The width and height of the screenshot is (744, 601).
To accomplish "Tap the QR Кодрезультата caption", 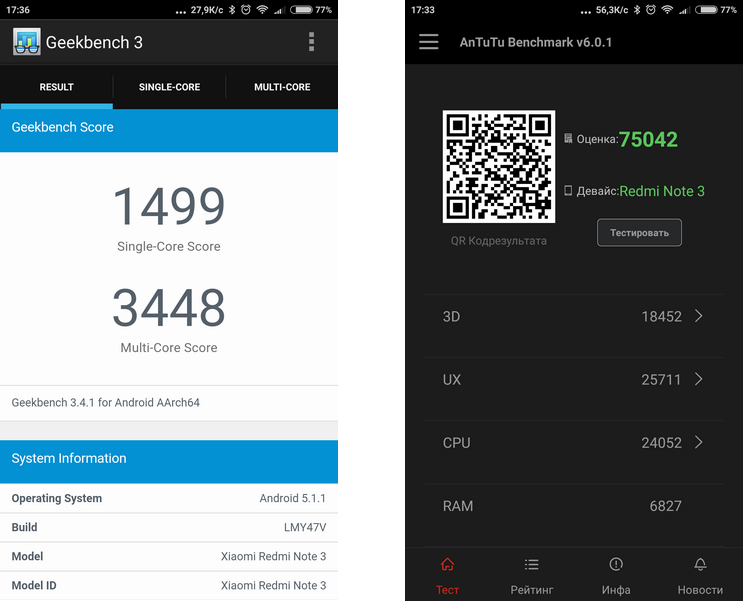I will click(x=499, y=240).
